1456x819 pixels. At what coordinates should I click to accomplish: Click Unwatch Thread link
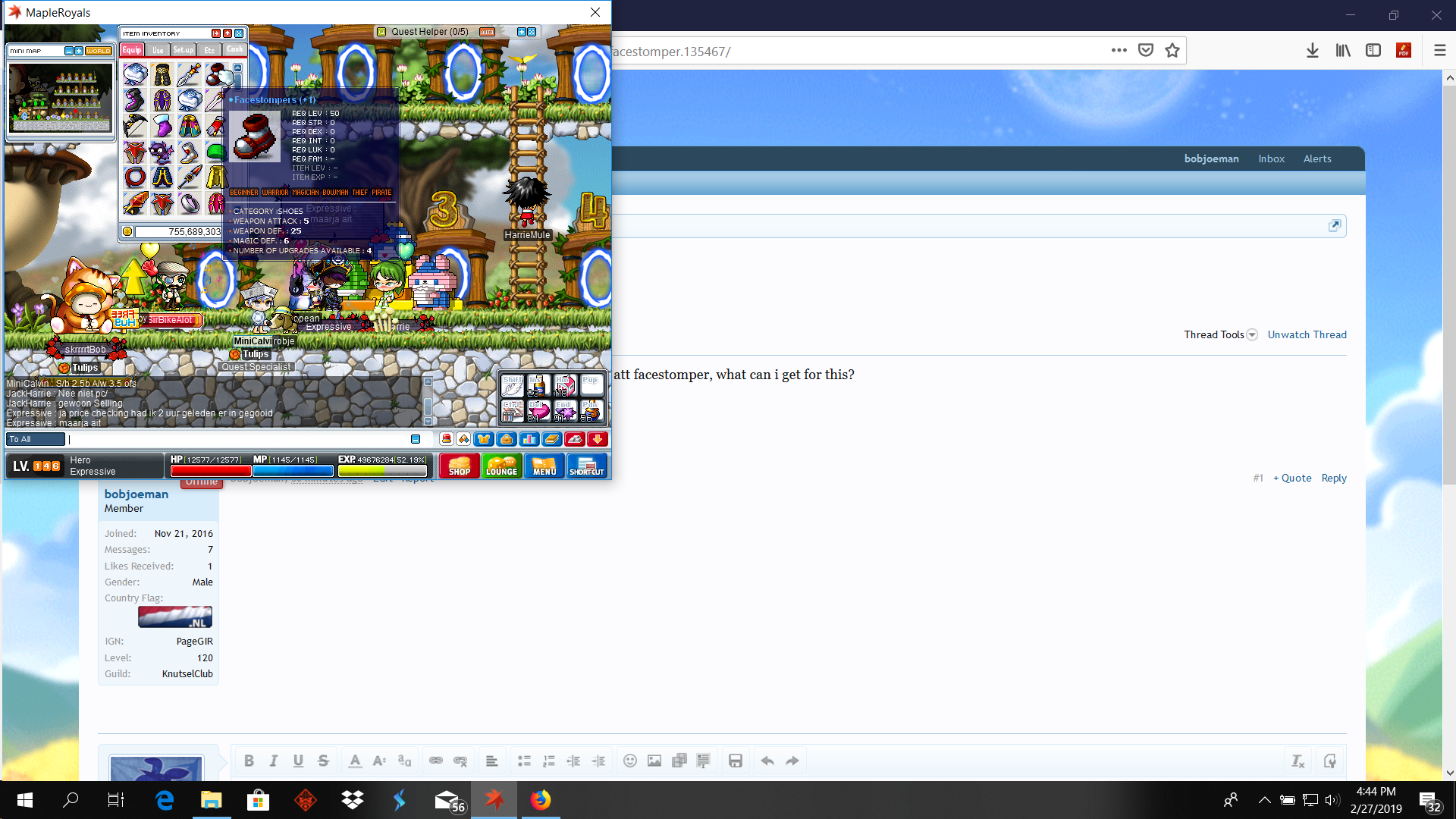(x=1307, y=334)
